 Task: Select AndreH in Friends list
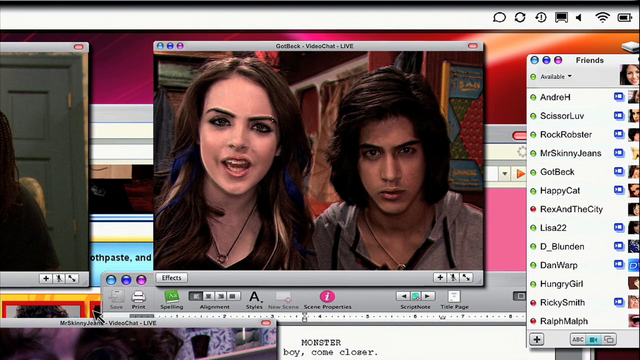pos(555,97)
